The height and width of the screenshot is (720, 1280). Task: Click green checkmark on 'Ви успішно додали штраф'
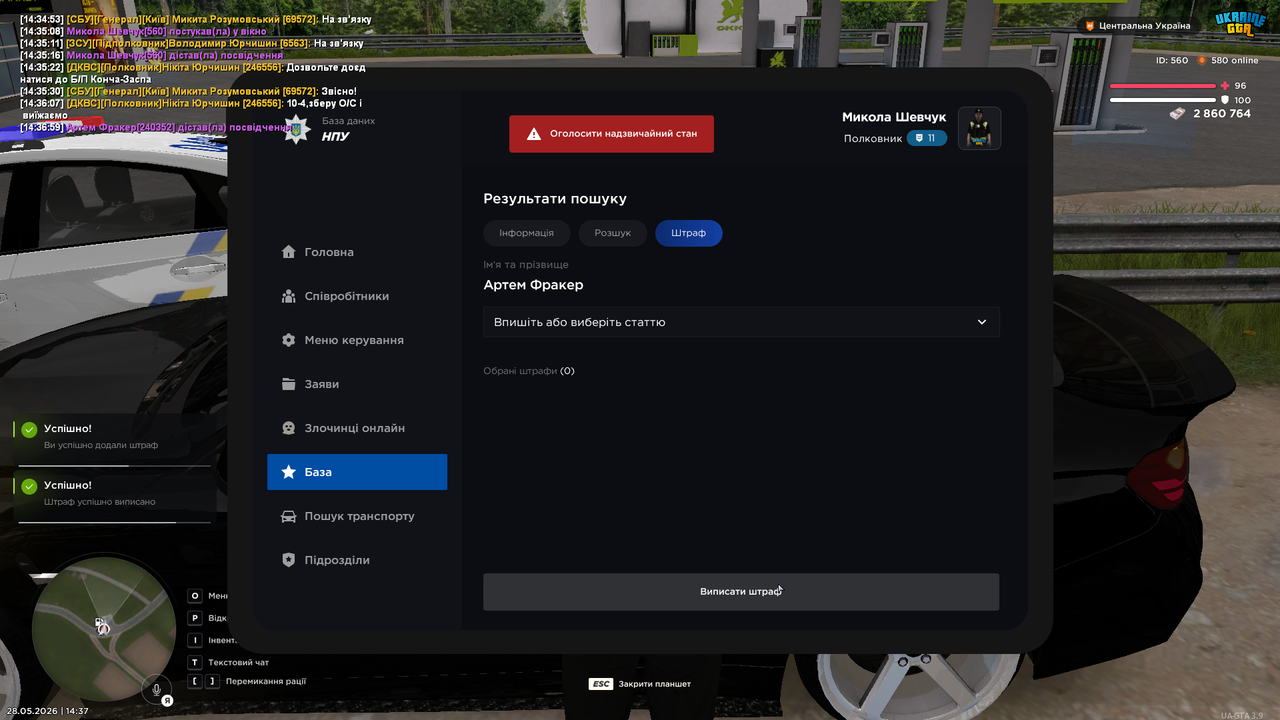pos(29,429)
